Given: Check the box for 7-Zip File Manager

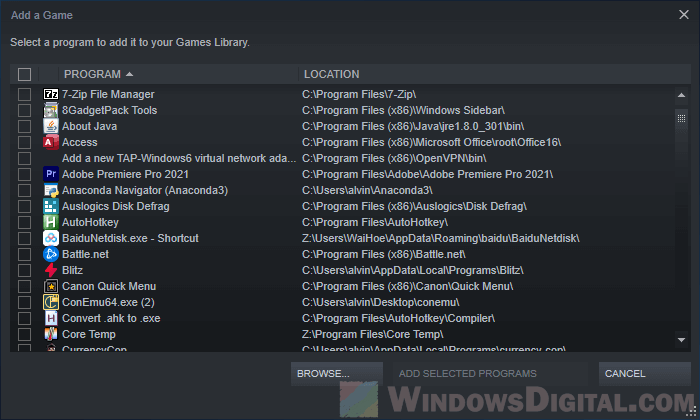Looking at the screenshot, I should [25, 94].
